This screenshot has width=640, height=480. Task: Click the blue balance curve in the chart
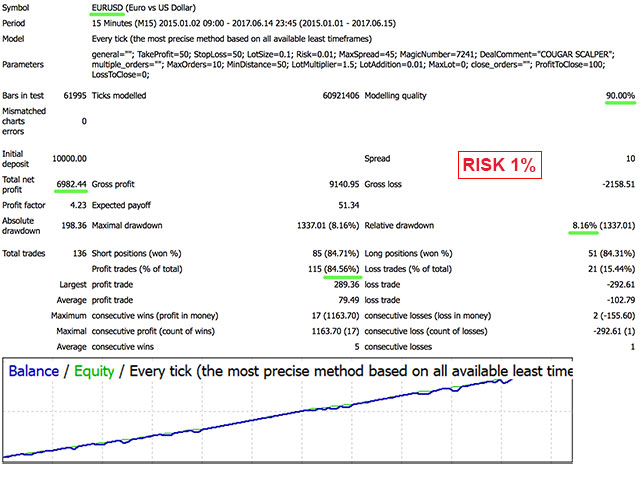(300, 420)
